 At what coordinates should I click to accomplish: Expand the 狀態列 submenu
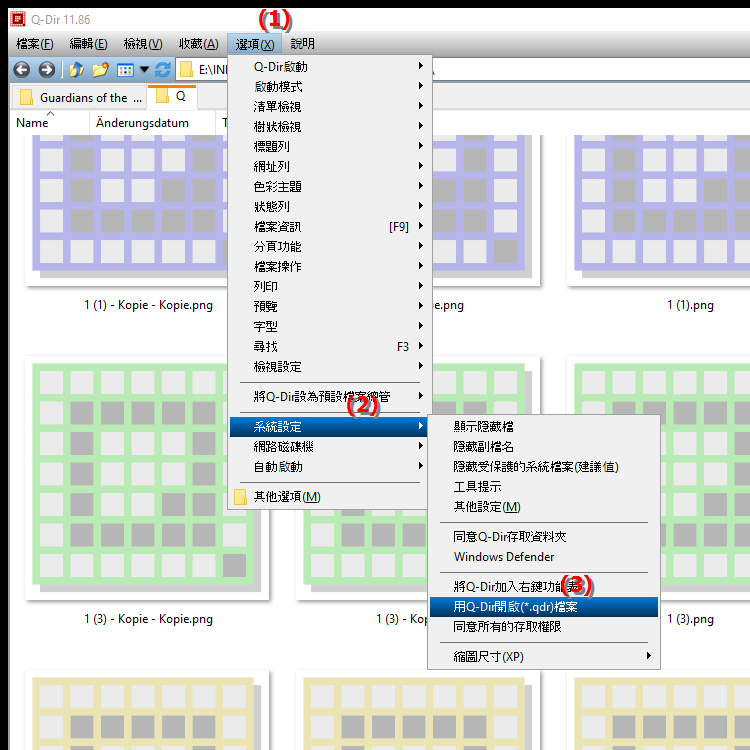[x=330, y=207]
